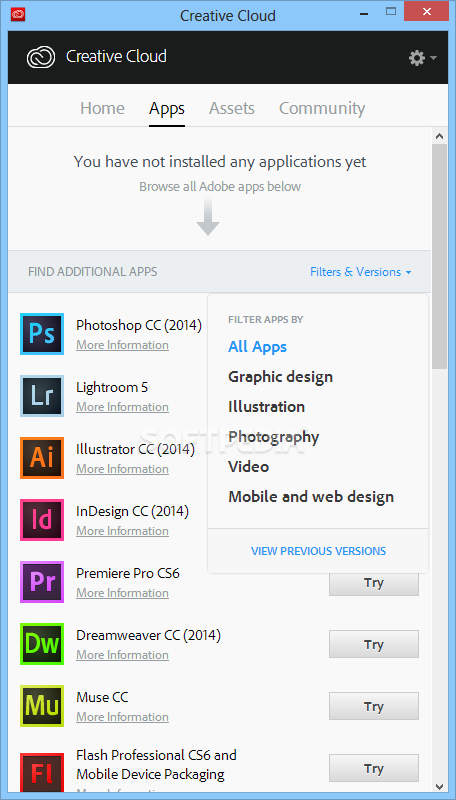Click the Premiere Pro Pr icon
Screen dimensions: 456x800
click(x=42, y=582)
